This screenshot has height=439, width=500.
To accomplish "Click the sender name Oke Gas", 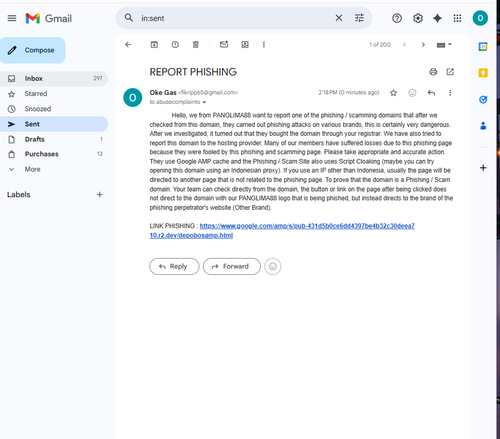I will pos(163,93).
